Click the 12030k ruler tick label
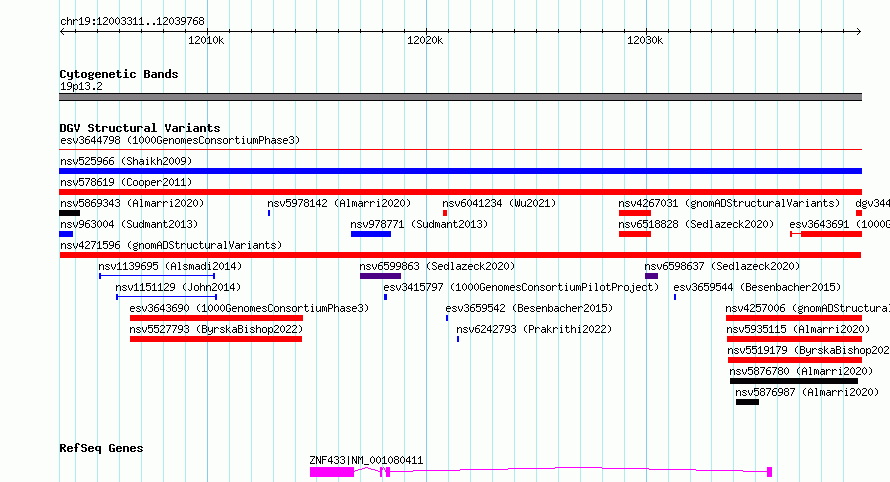Screen dimensions: 890x482 click(x=645, y=40)
